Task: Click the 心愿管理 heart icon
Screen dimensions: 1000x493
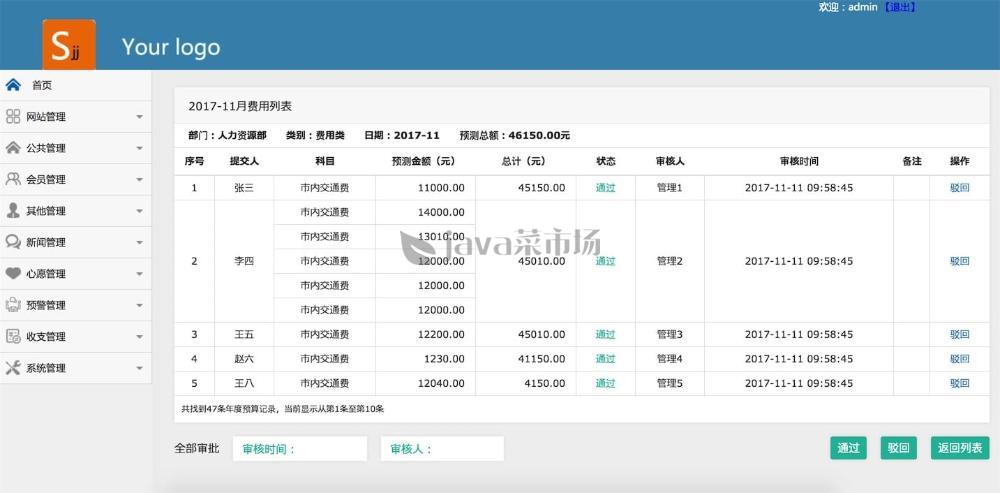Action: [x=13, y=273]
